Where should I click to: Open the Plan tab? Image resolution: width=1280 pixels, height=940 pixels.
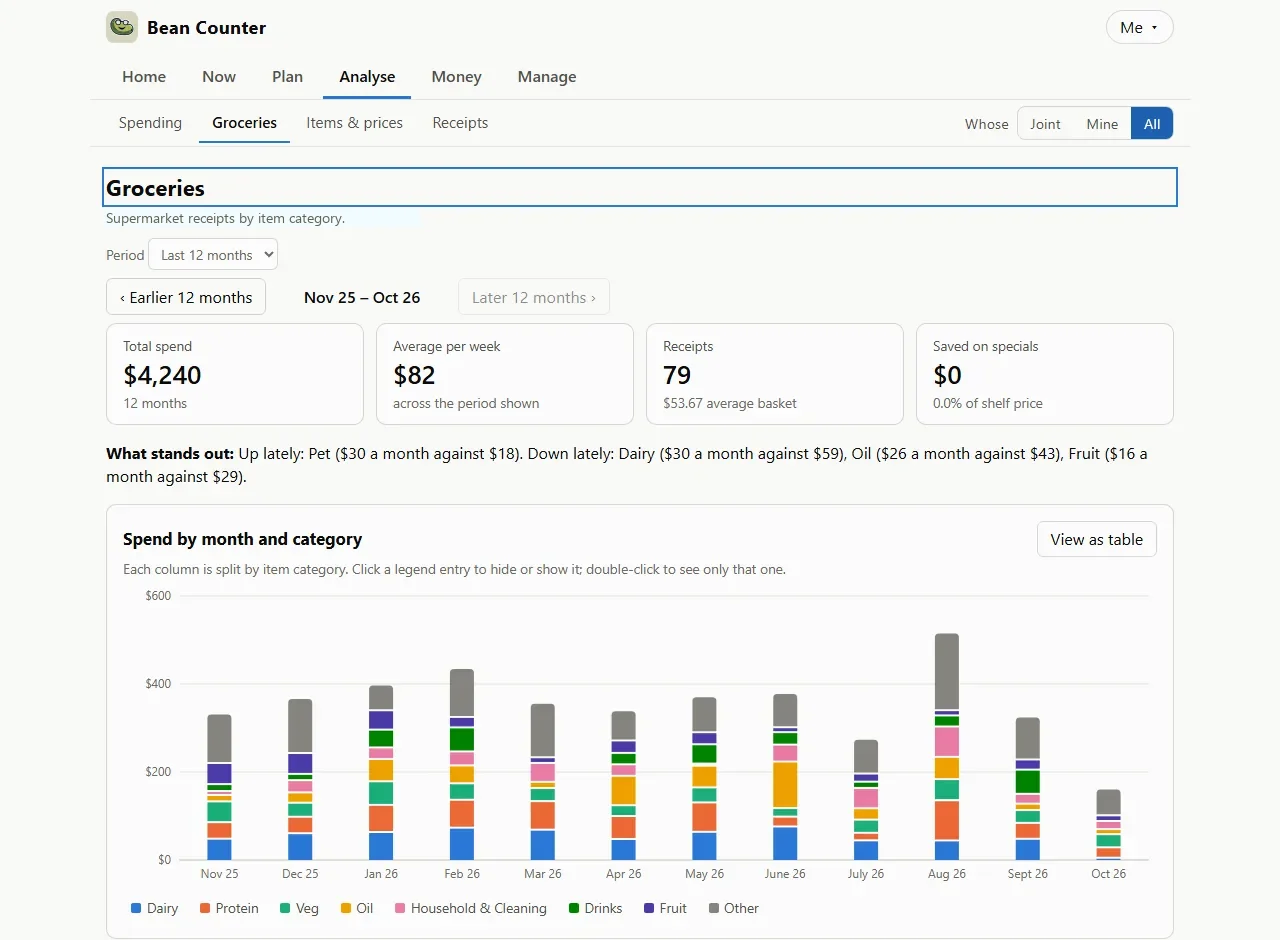287,77
